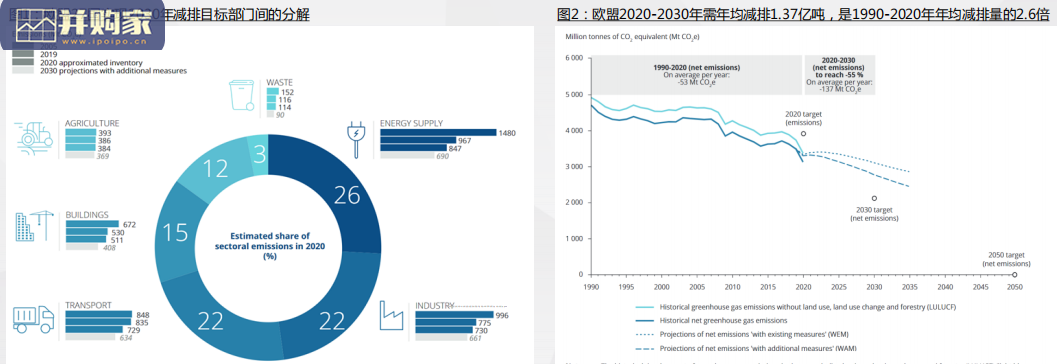Click the 1990 x-axis label
The height and width of the screenshot is (364, 1057).
pyautogui.click(x=591, y=286)
